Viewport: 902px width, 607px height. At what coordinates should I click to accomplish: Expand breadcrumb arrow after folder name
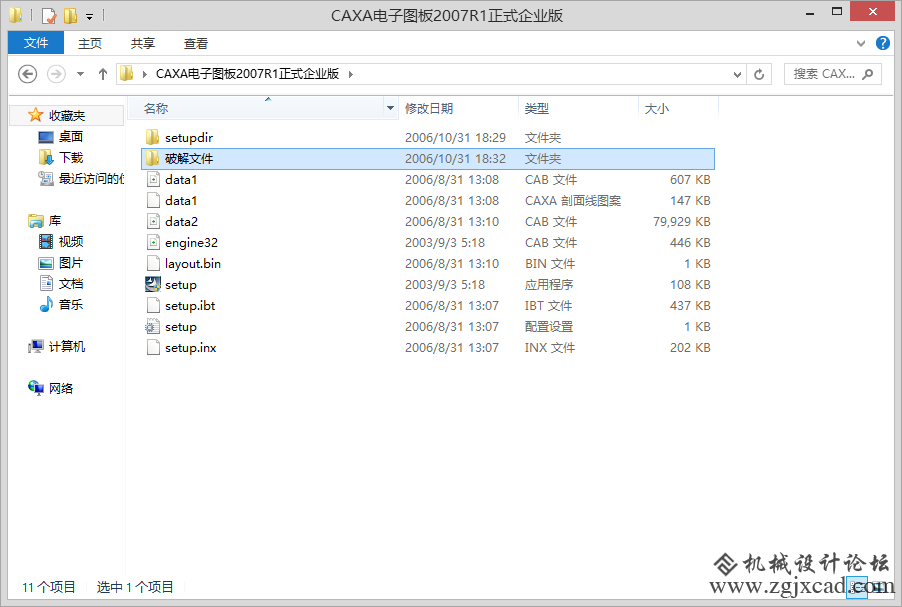click(x=350, y=74)
